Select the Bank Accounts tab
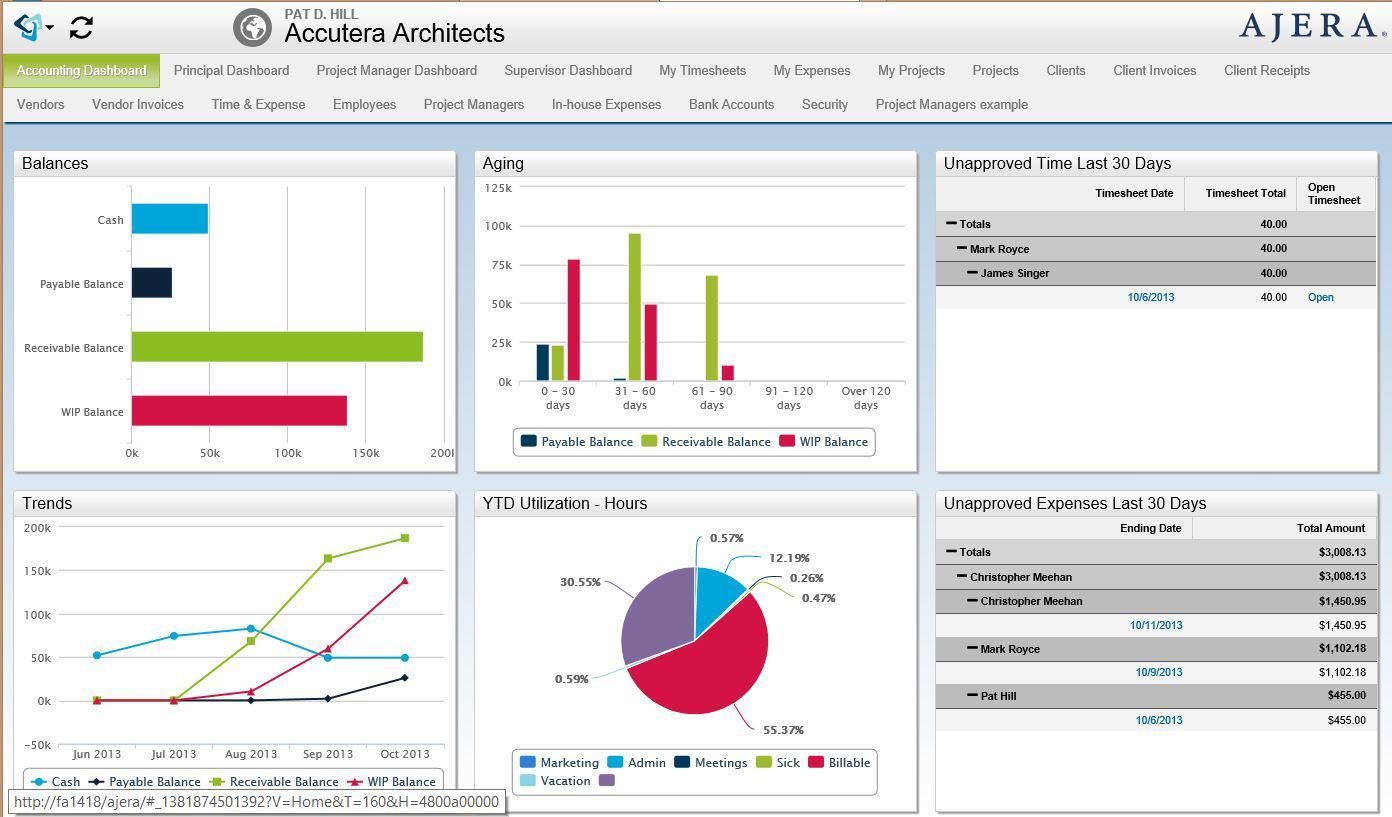Image resolution: width=1392 pixels, height=817 pixels. coord(731,104)
